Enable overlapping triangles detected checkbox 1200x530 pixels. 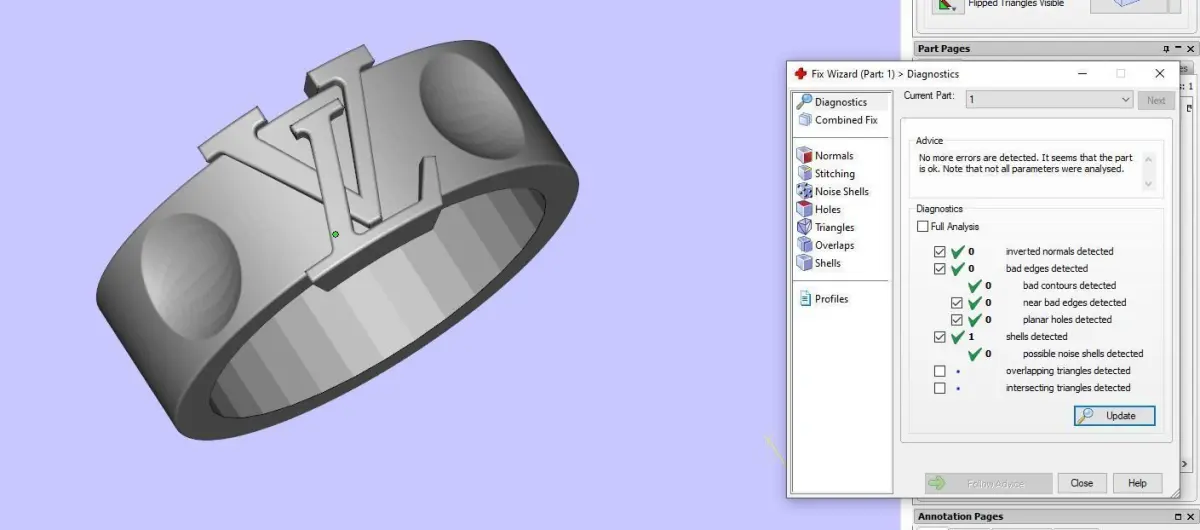939,371
